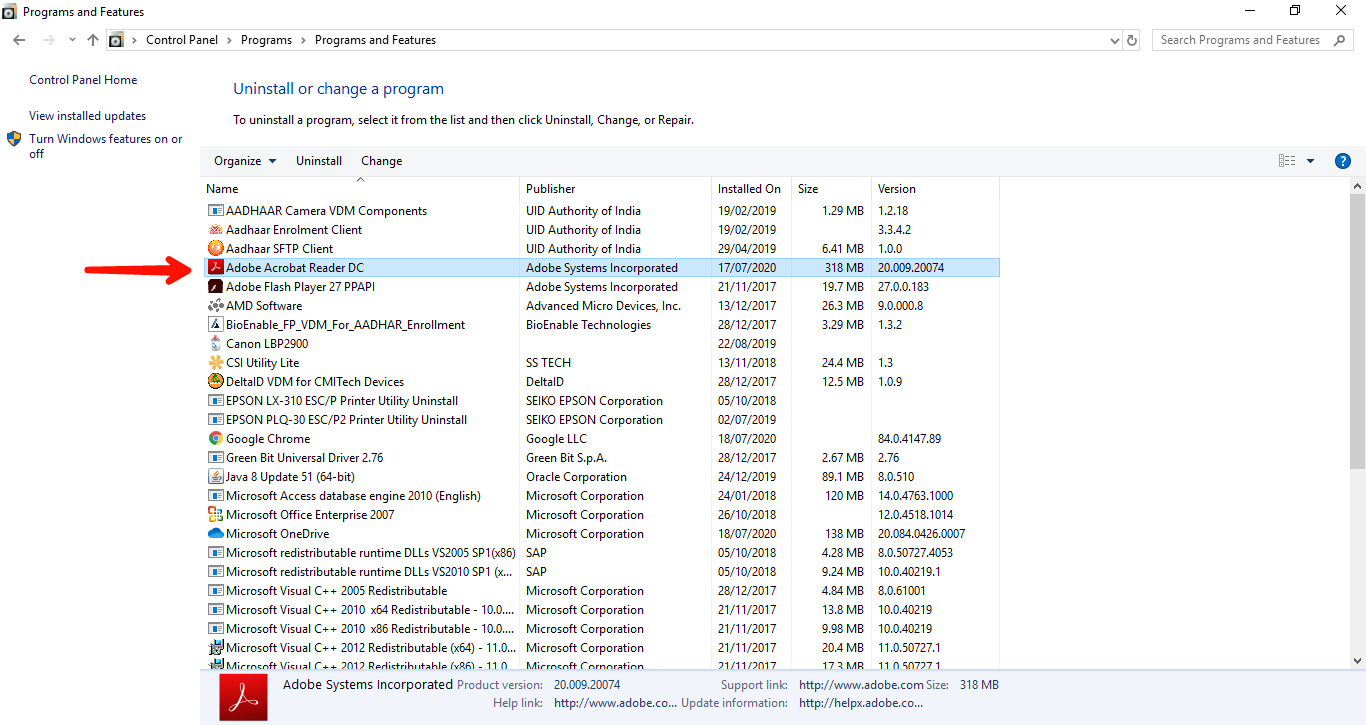This screenshot has height=725, width=1366.
Task: Click the Green Bit Universal Driver icon
Action: click(215, 458)
